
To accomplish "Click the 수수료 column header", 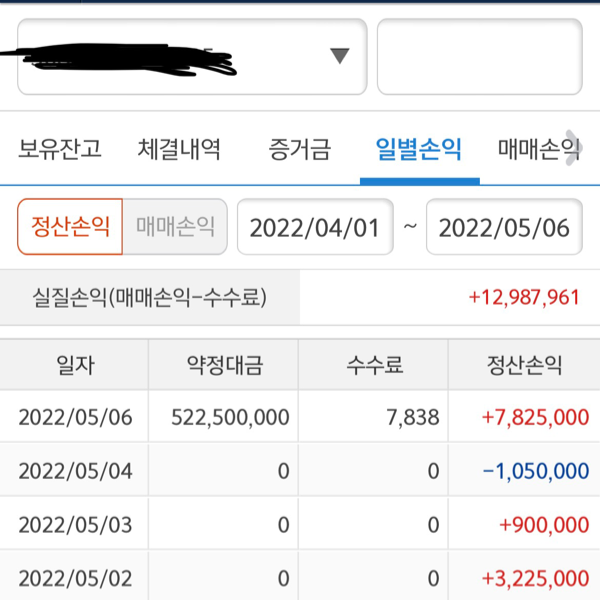I will pyautogui.click(x=373, y=365).
